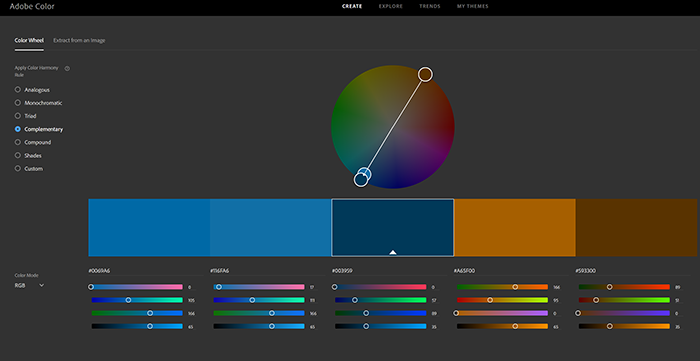Screen dimensions: 700x361
Task: Click the white base color triangle marker
Action: point(393,252)
